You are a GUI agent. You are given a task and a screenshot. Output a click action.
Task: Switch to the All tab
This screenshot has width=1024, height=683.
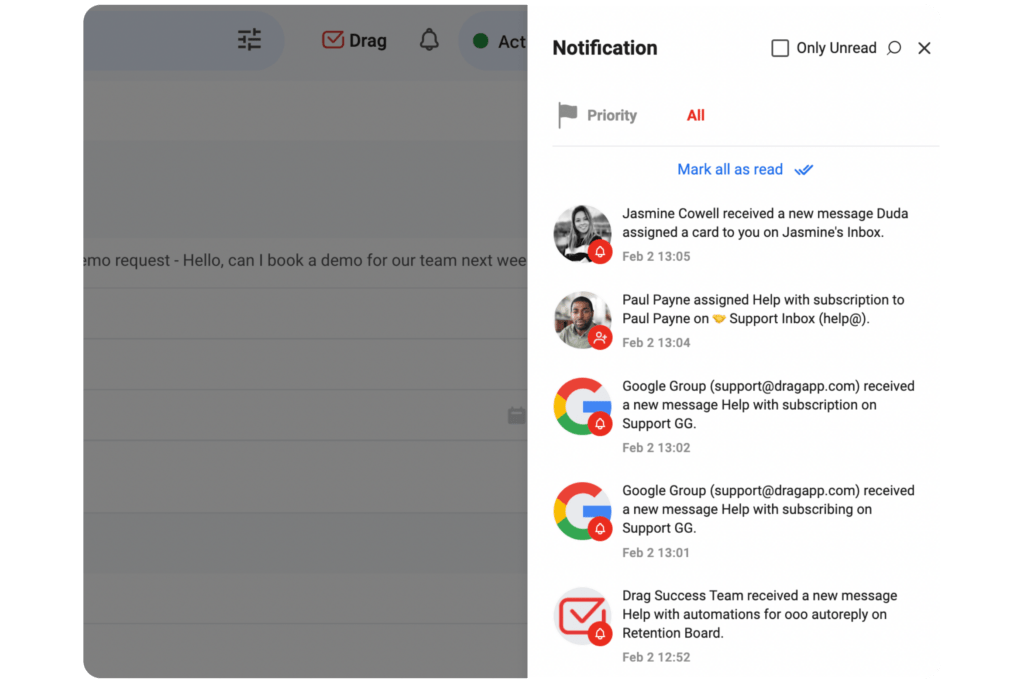click(696, 116)
